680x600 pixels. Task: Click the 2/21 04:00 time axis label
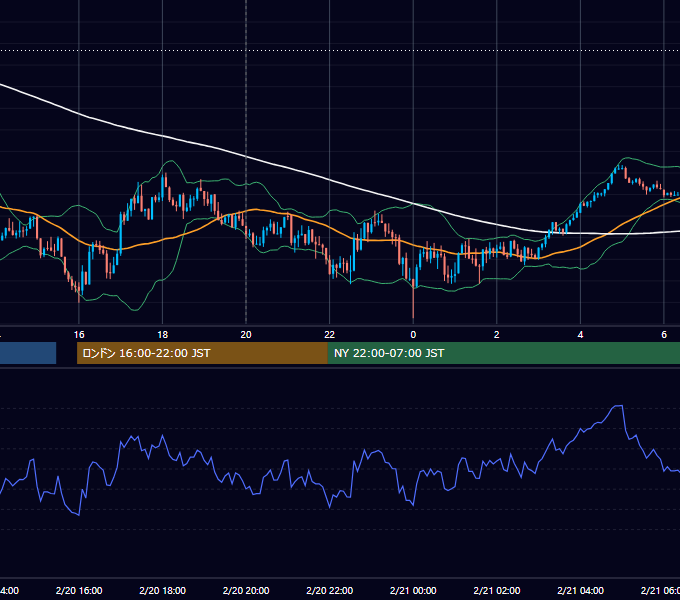580,590
